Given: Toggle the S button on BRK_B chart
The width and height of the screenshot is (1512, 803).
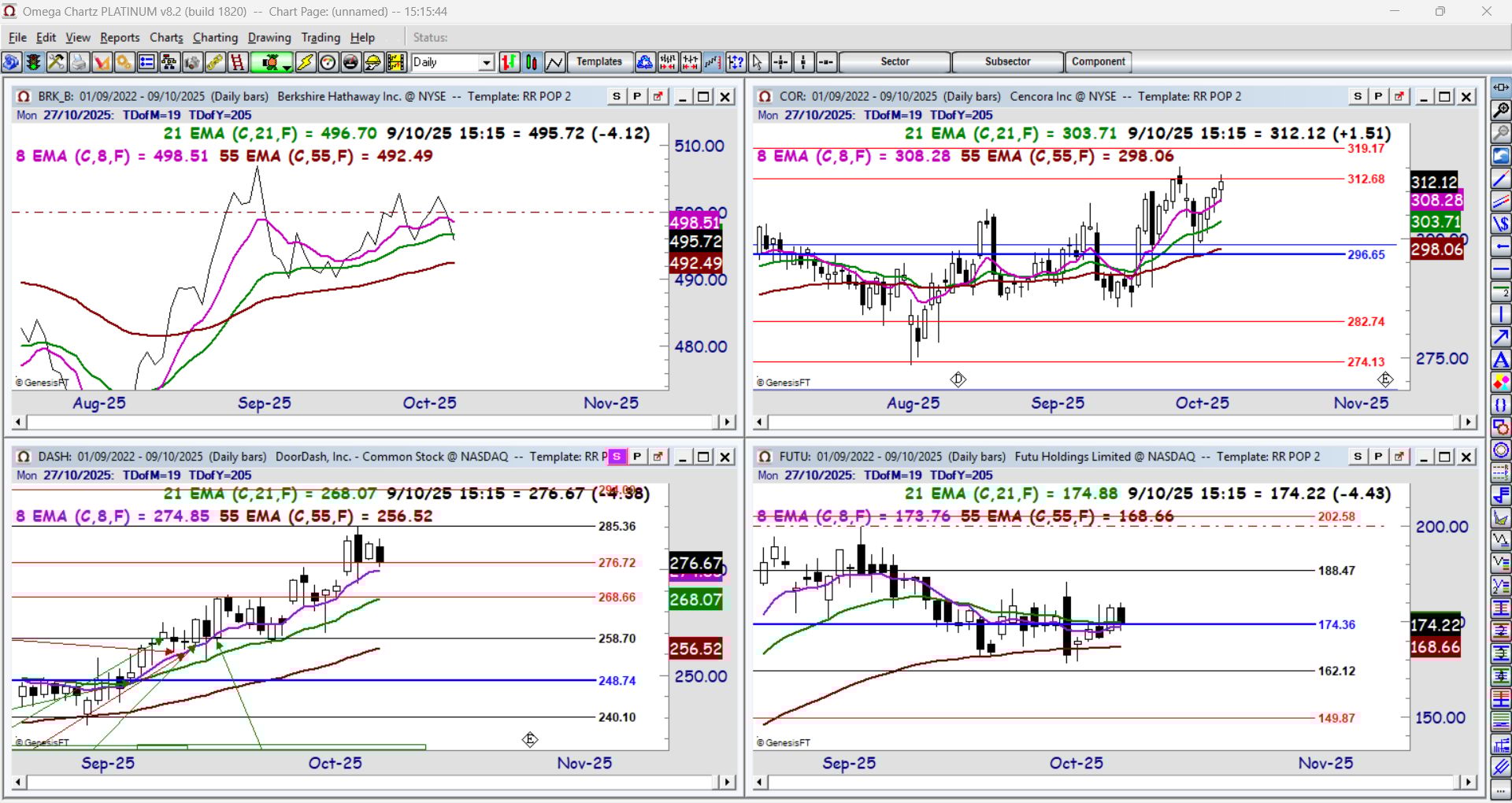Looking at the screenshot, I should [x=617, y=97].
